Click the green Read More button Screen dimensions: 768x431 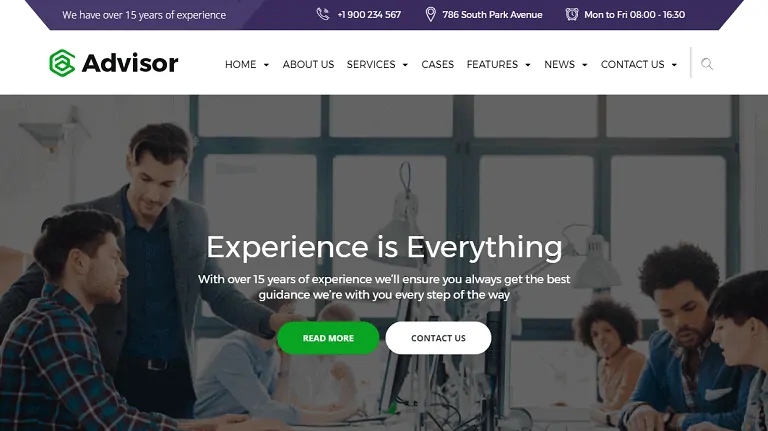328,338
